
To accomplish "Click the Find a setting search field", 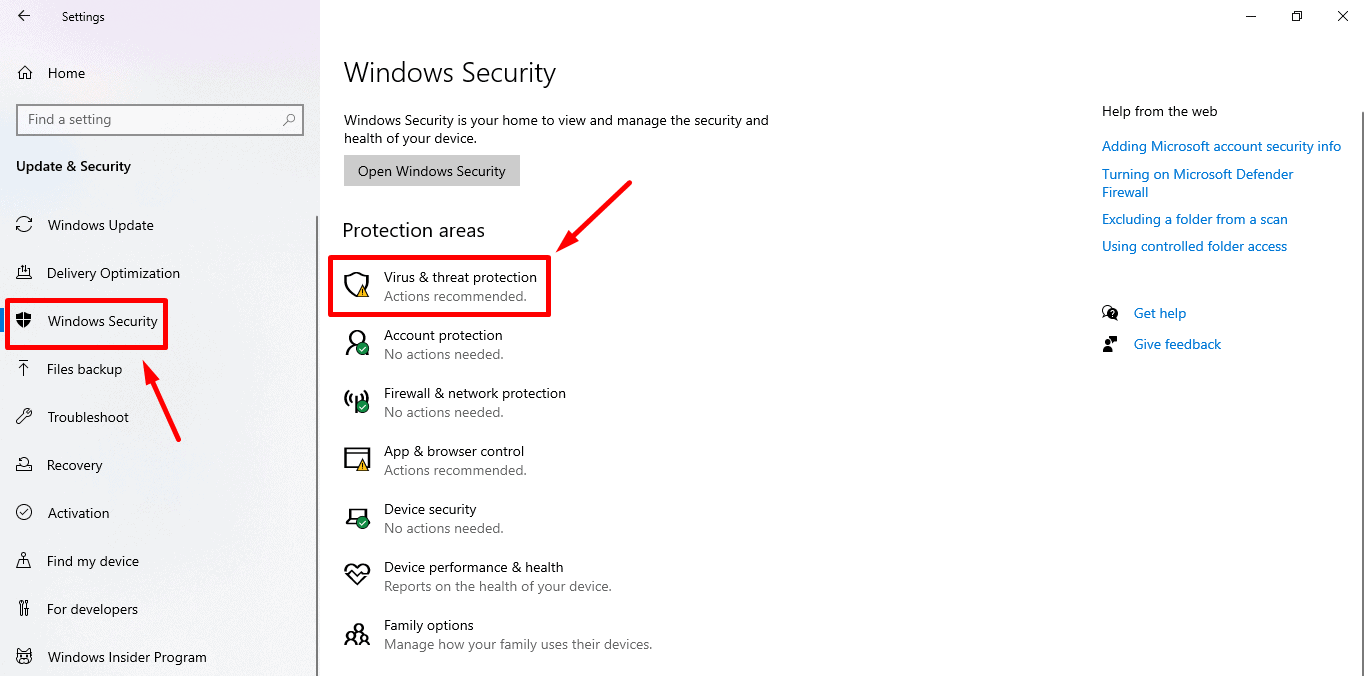I will pos(160,119).
